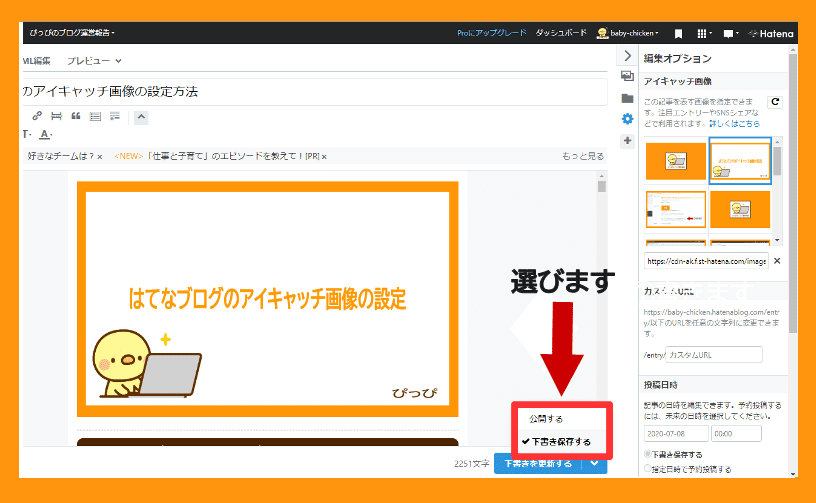
Task: Click the insert link icon in editor toolbar
Action: click(36, 116)
